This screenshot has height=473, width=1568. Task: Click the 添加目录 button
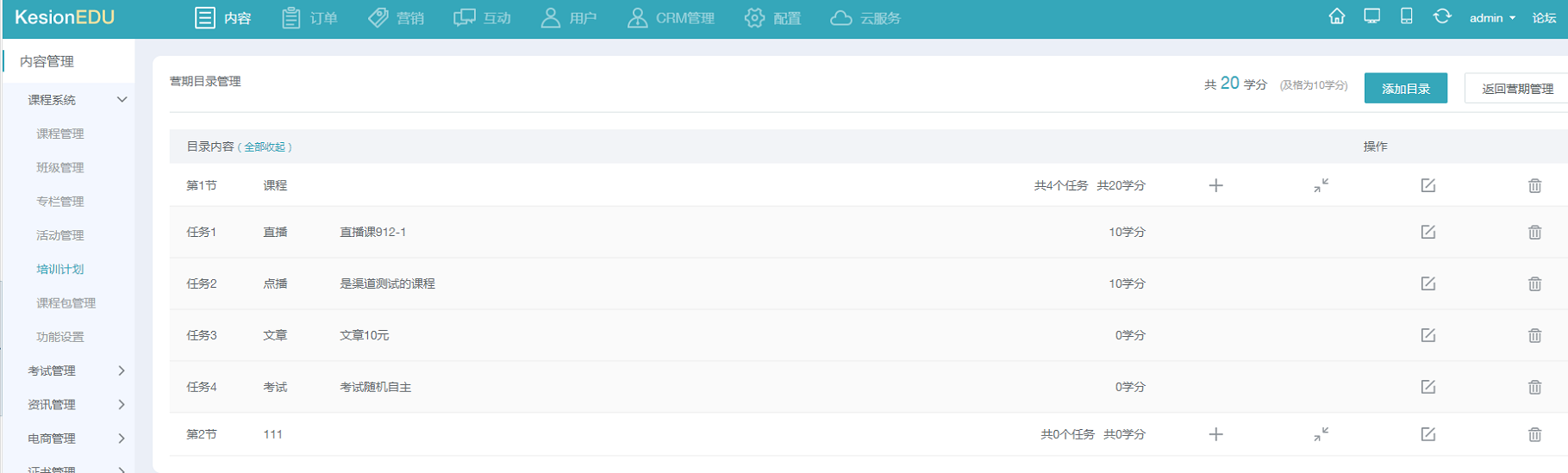(1405, 89)
